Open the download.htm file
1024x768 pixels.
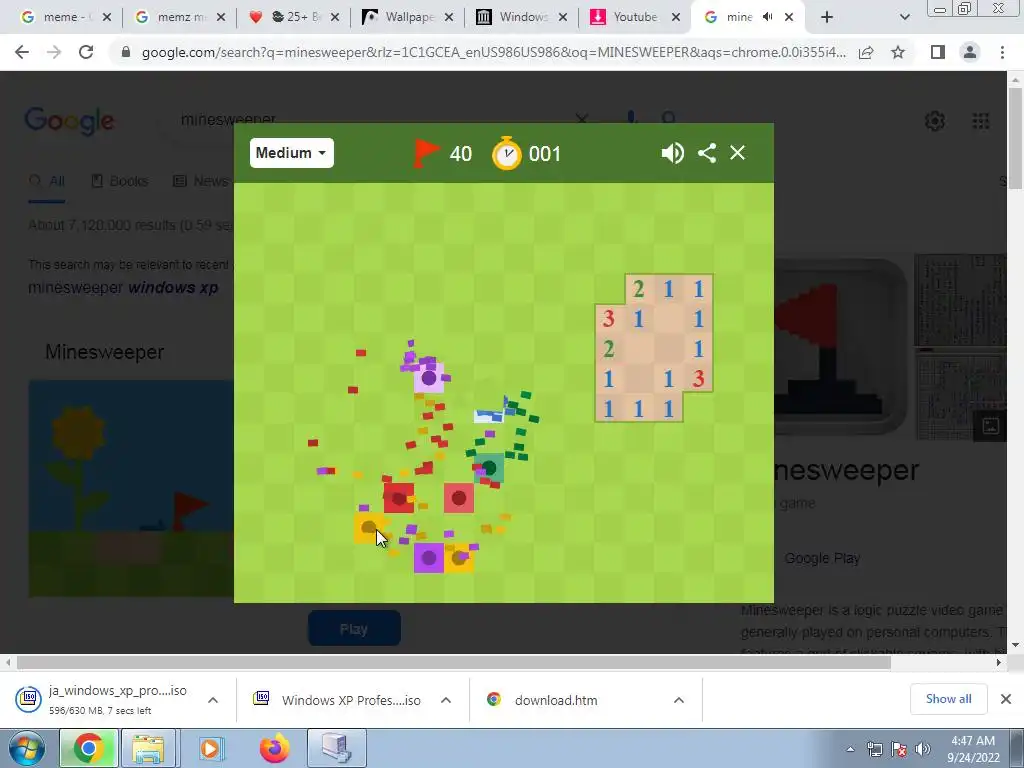[555, 700]
